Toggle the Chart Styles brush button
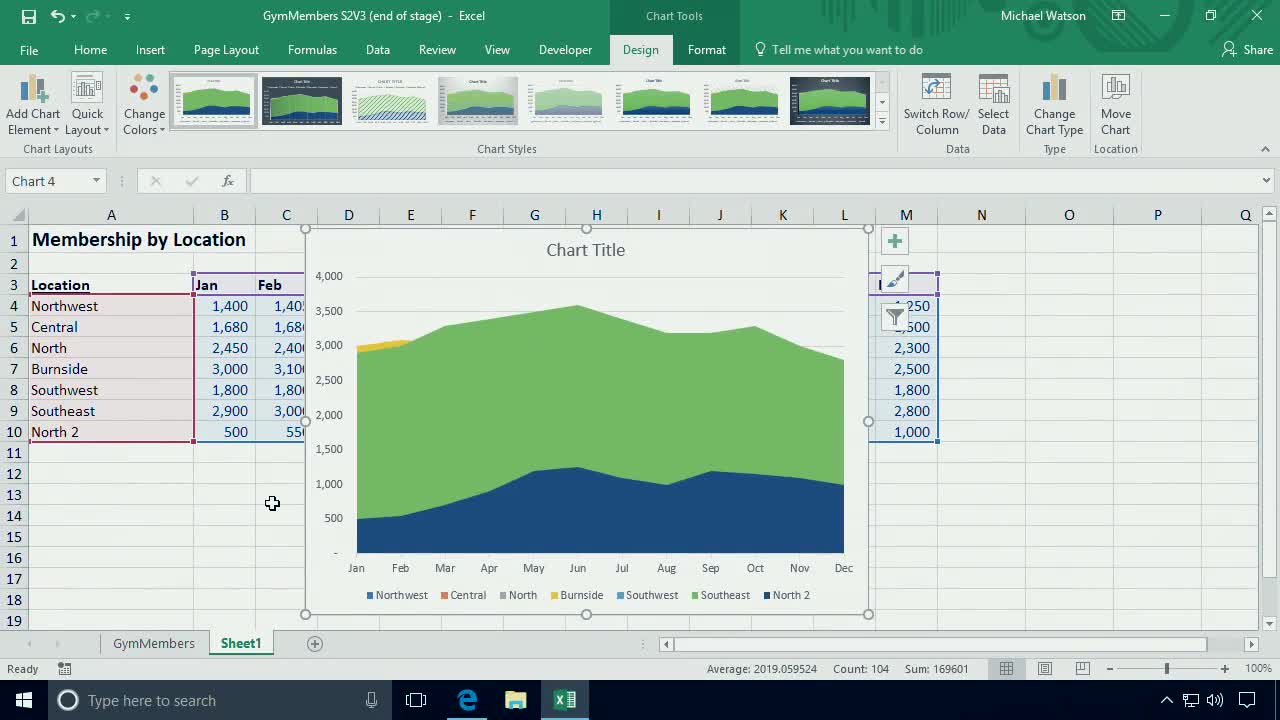1280x720 pixels. (894, 279)
